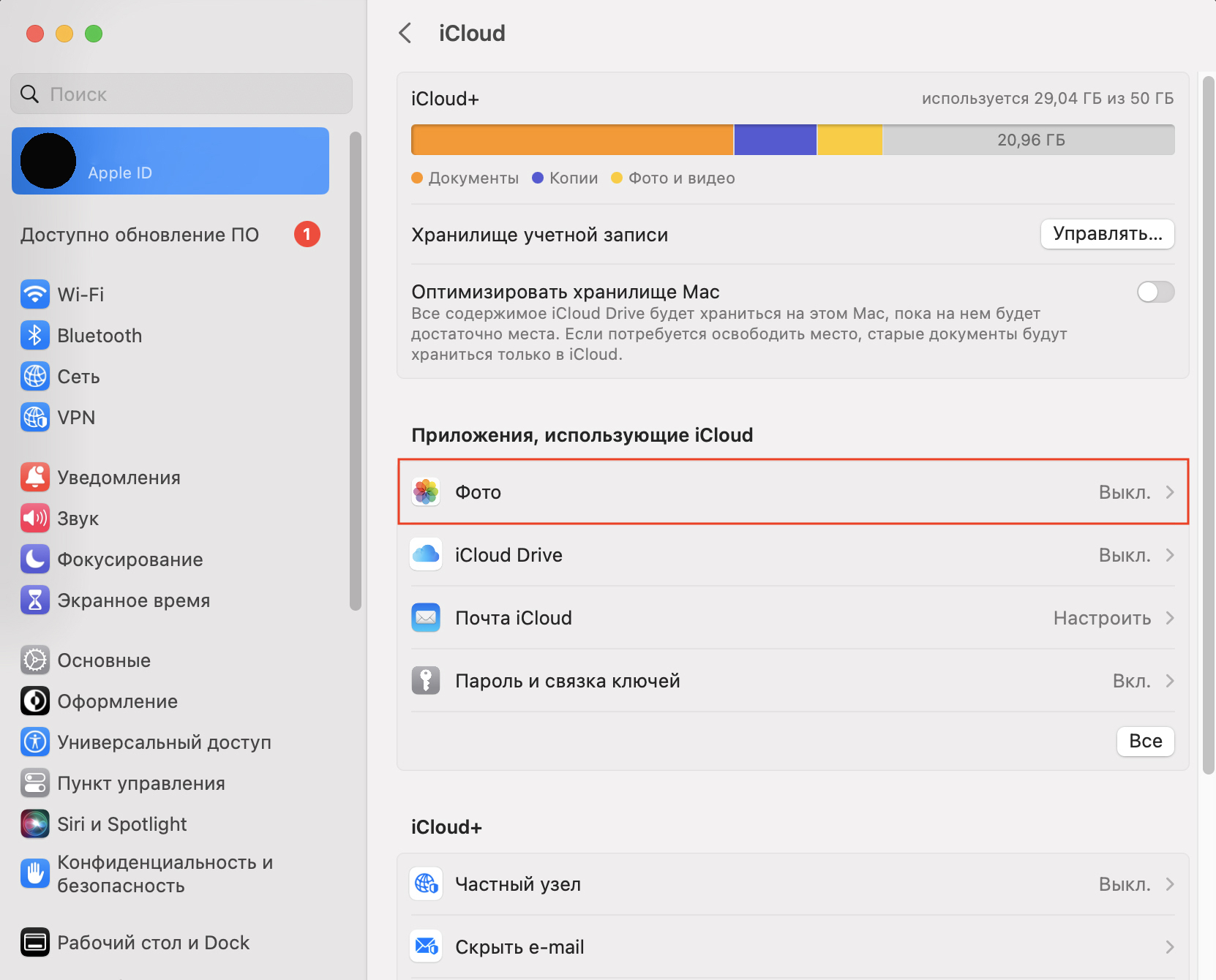Screen dimensions: 1216x980
Task: Click the Пароль и связка ключей icon
Action: (426, 681)
